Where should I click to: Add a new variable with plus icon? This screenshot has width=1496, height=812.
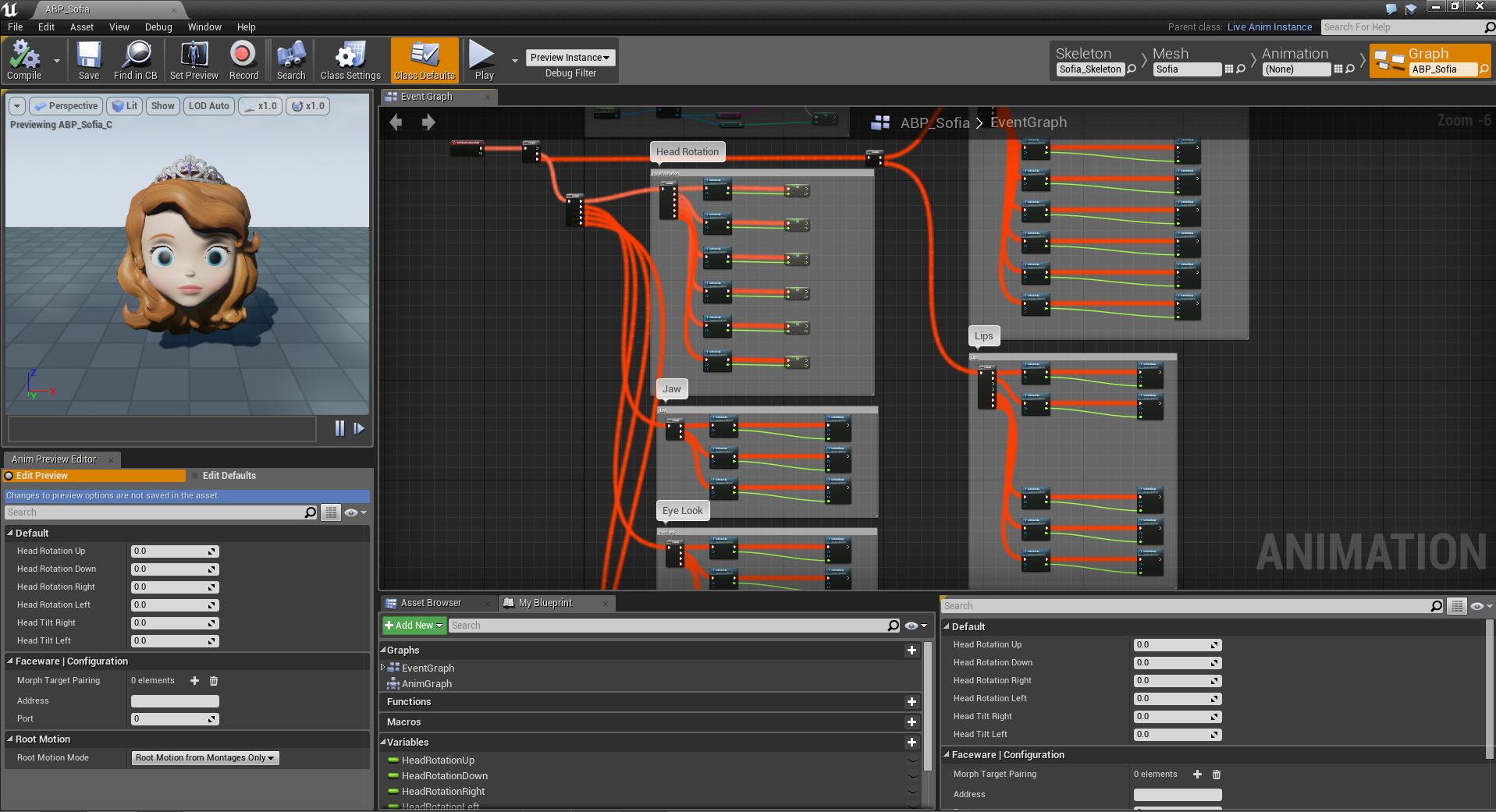coord(911,743)
